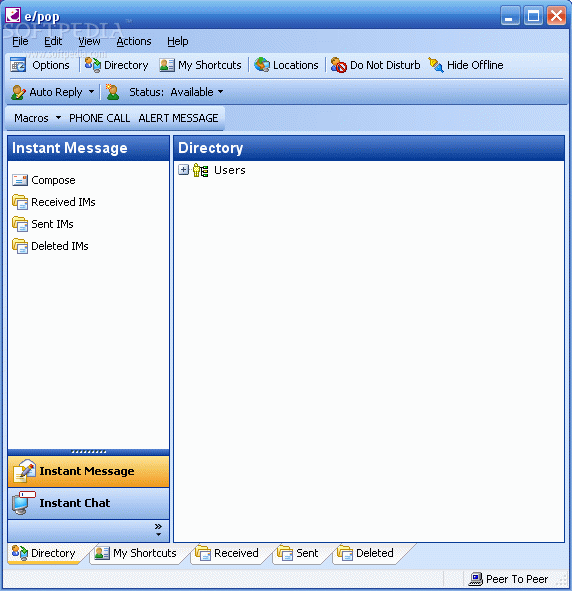Open the Status: Available dropdown
Viewport: 572px width, 591px height.
tap(176, 92)
